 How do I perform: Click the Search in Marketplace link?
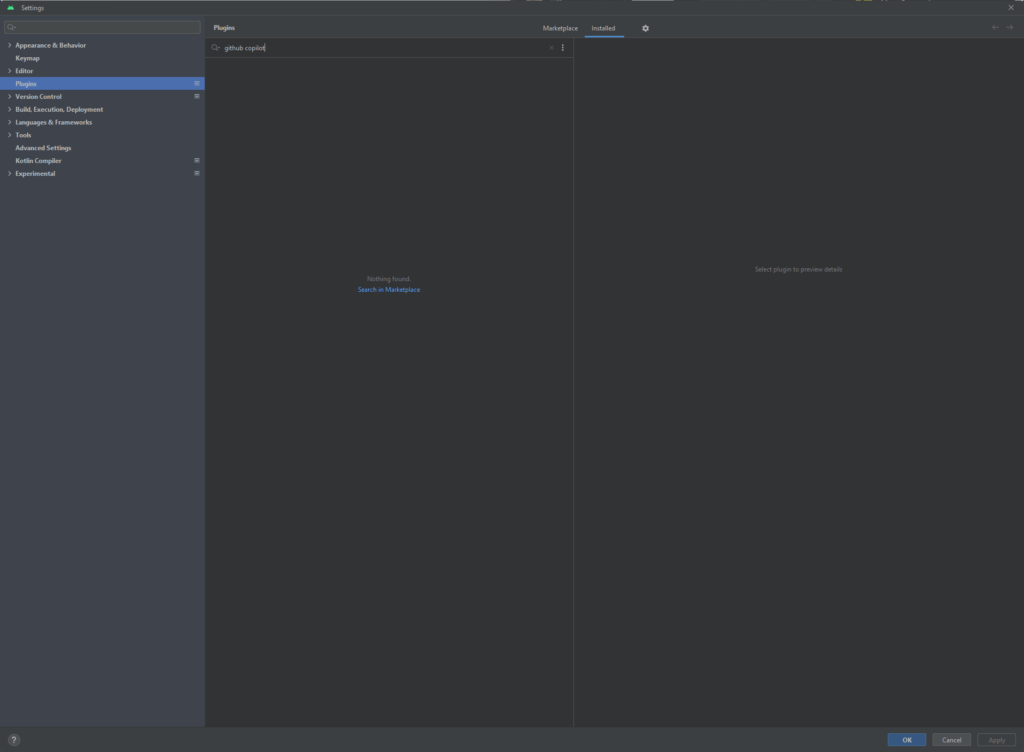(389, 290)
